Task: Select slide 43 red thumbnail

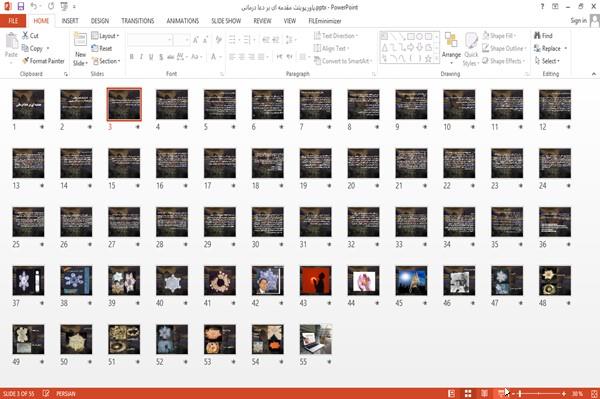Action: 315,280
